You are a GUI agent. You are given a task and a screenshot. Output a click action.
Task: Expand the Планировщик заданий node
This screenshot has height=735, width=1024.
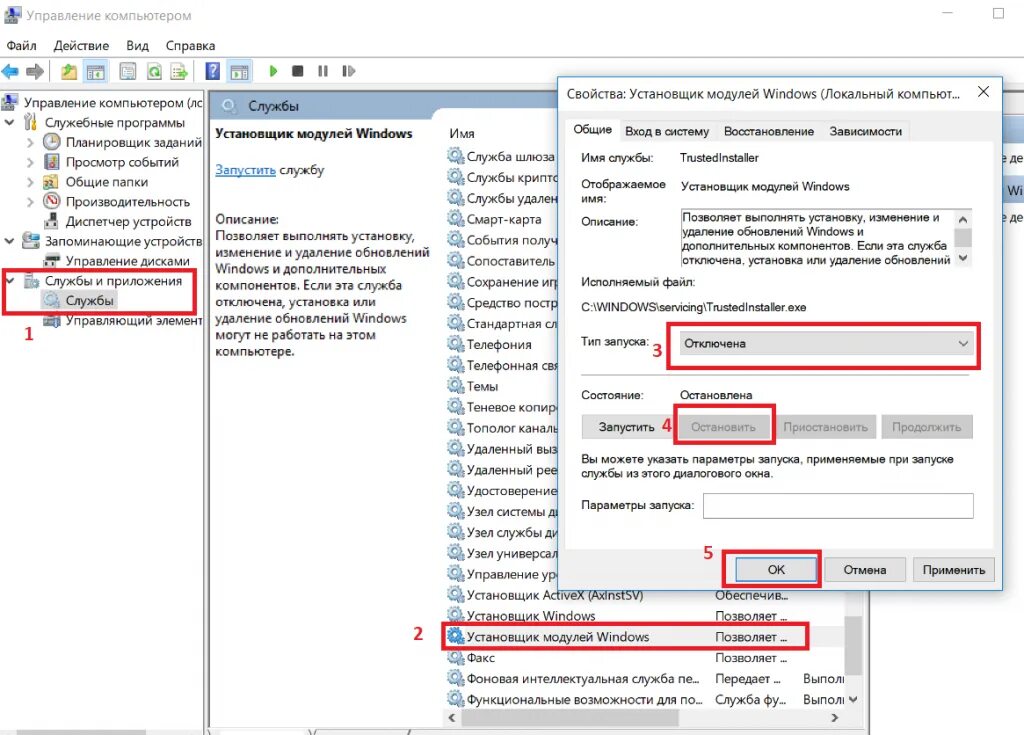[30, 142]
